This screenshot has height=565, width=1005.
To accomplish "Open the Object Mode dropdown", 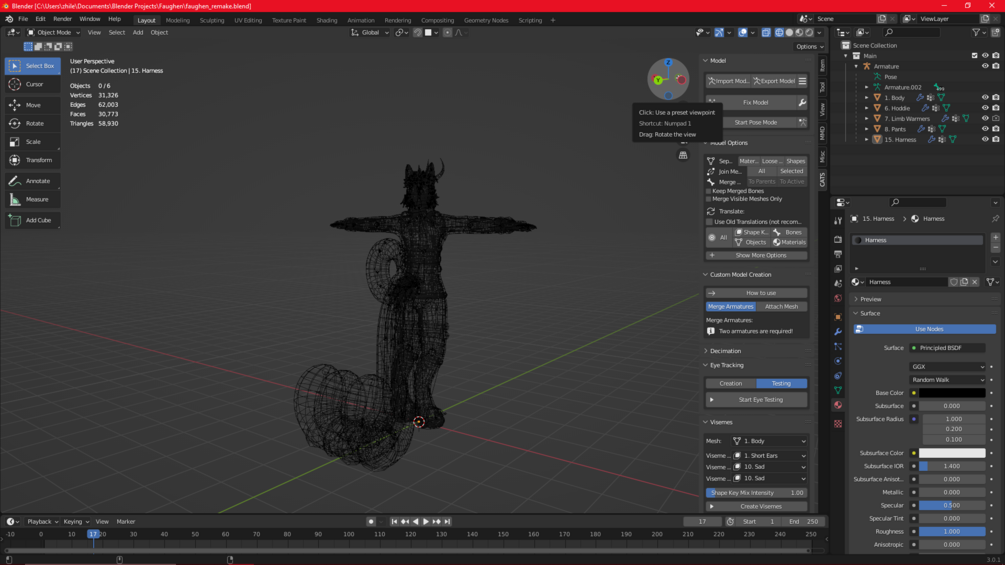I will point(53,33).
